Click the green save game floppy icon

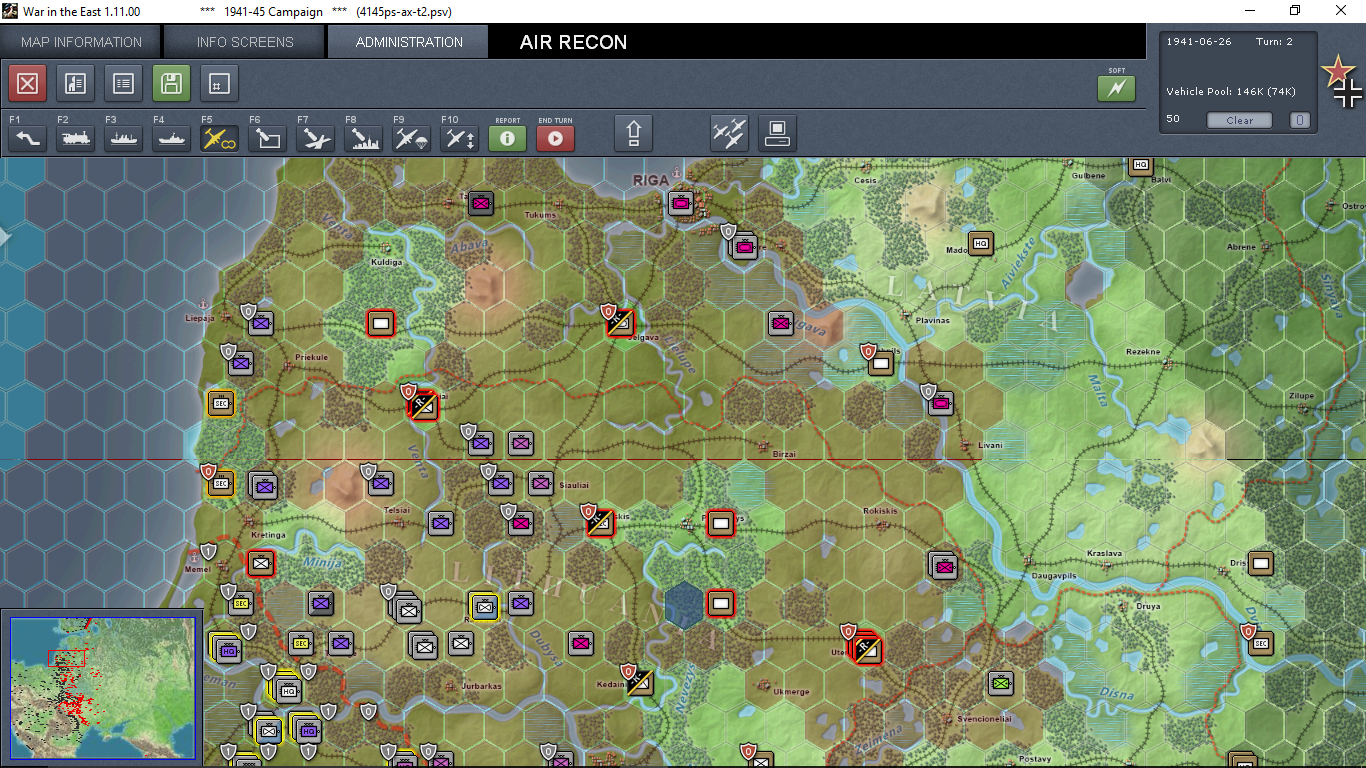(x=171, y=84)
